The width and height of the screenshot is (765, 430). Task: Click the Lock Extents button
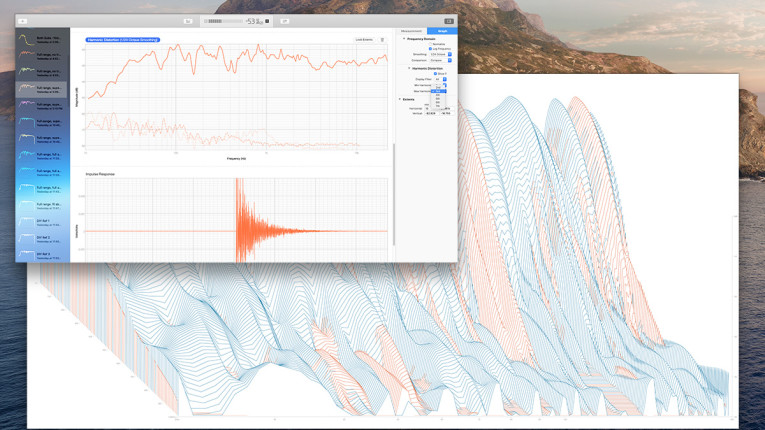tap(364, 40)
